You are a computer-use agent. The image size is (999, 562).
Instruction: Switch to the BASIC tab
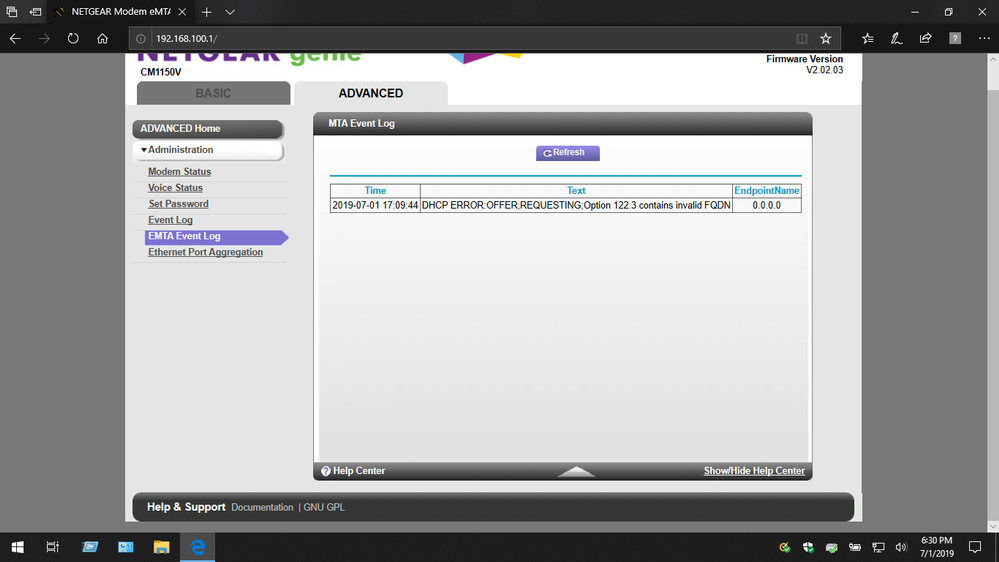(213, 93)
